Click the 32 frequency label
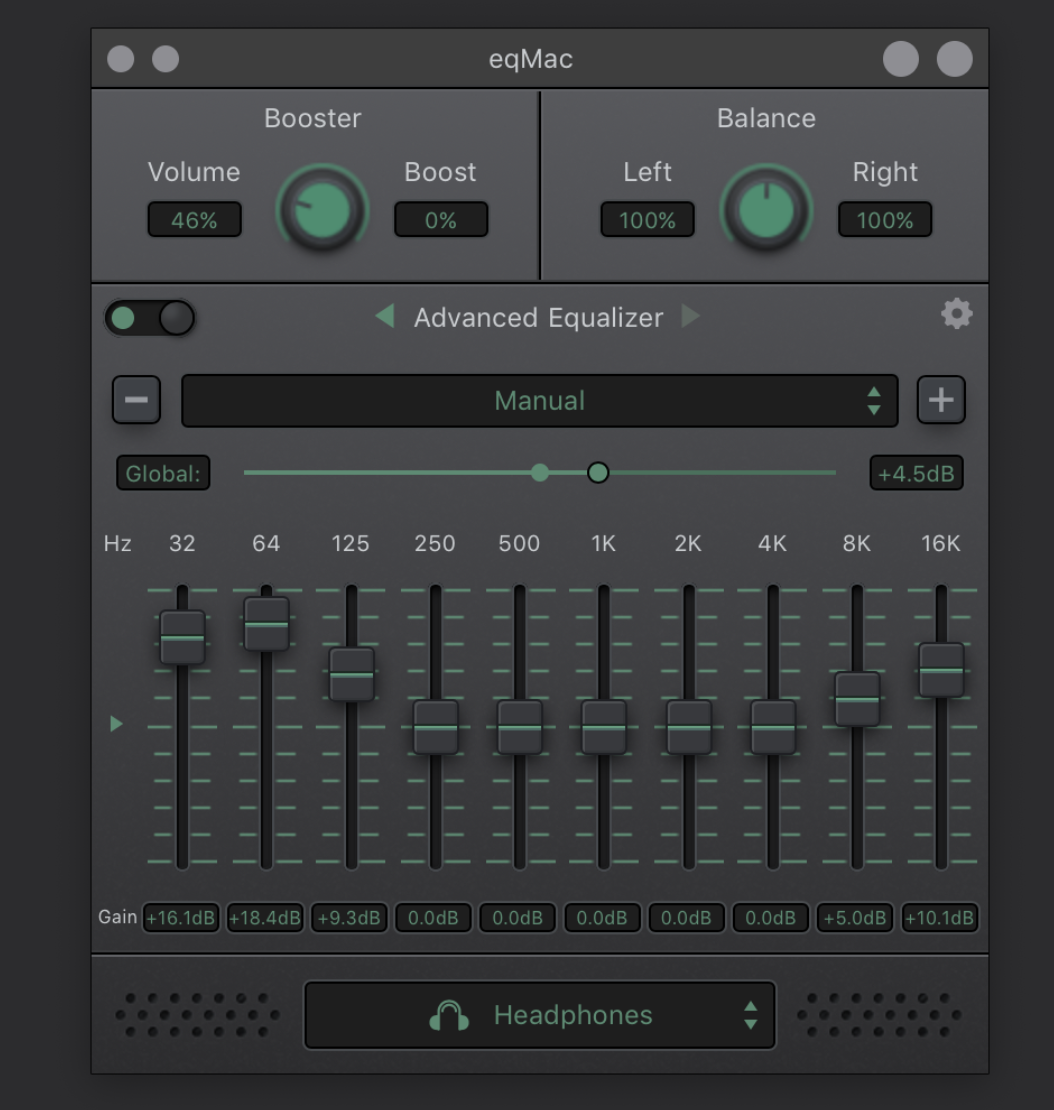Image resolution: width=1054 pixels, height=1110 pixels. click(x=182, y=544)
